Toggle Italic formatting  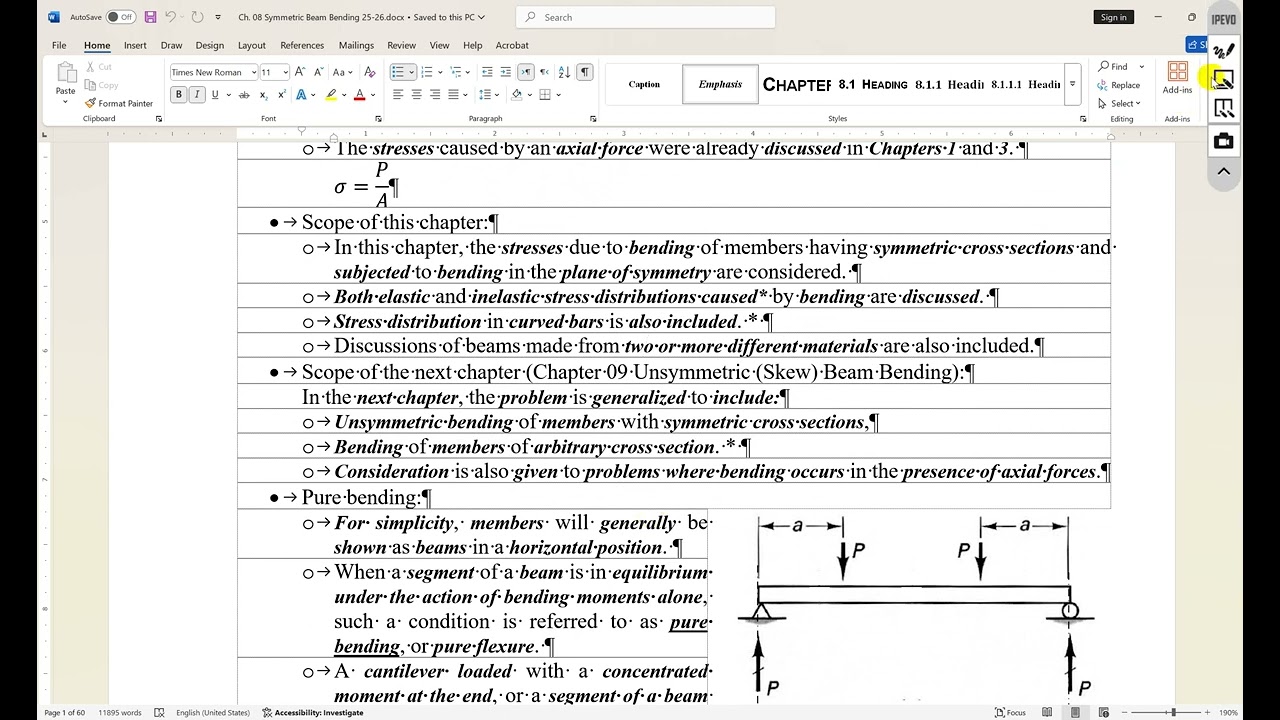tap(197, 95)
